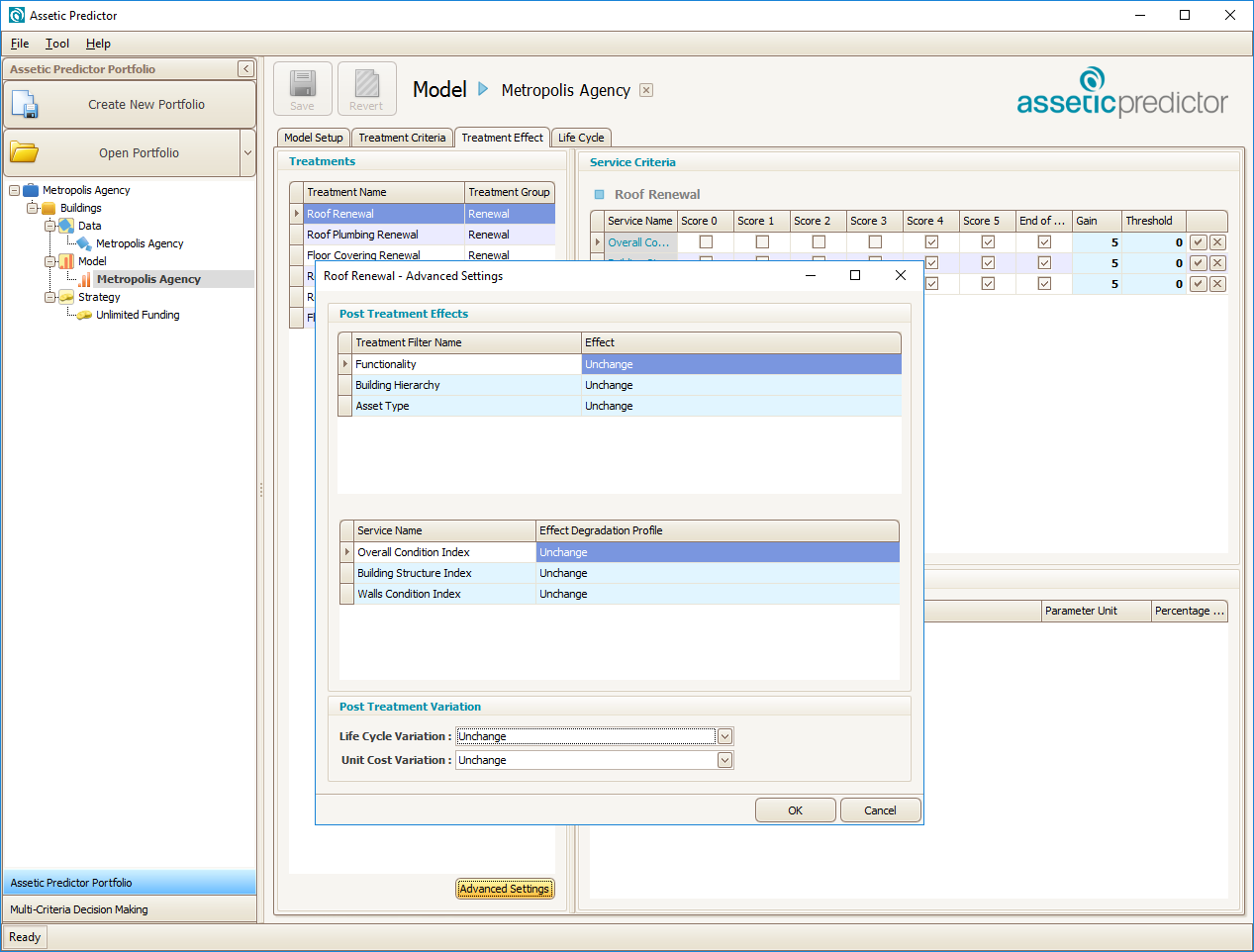Uncheck Score 4 in the Overall Co… row
The width and height of the screenshot is (1254, 952).
pyautogui.click(x=931, y=242)
